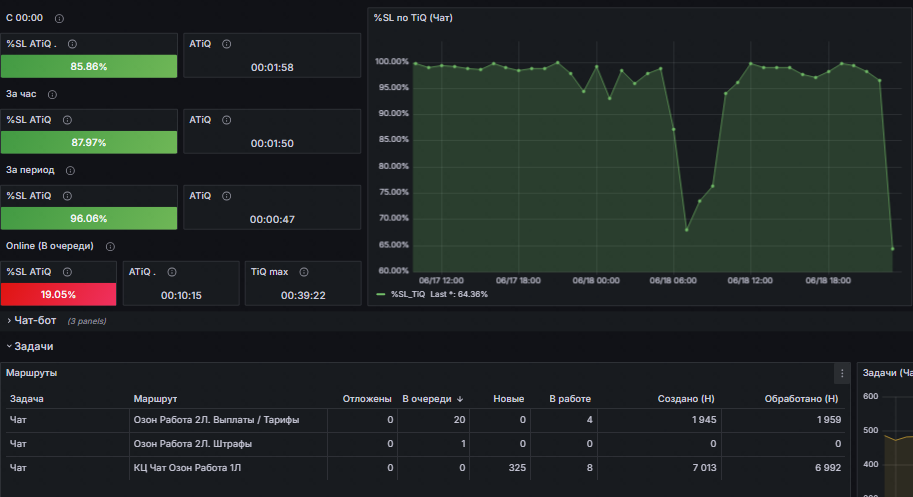This screenshot has width=913, height=497.
Task: Click info icon on red %SL ATiQ panel
Action: pyautogui.click(x=68, y=272)
